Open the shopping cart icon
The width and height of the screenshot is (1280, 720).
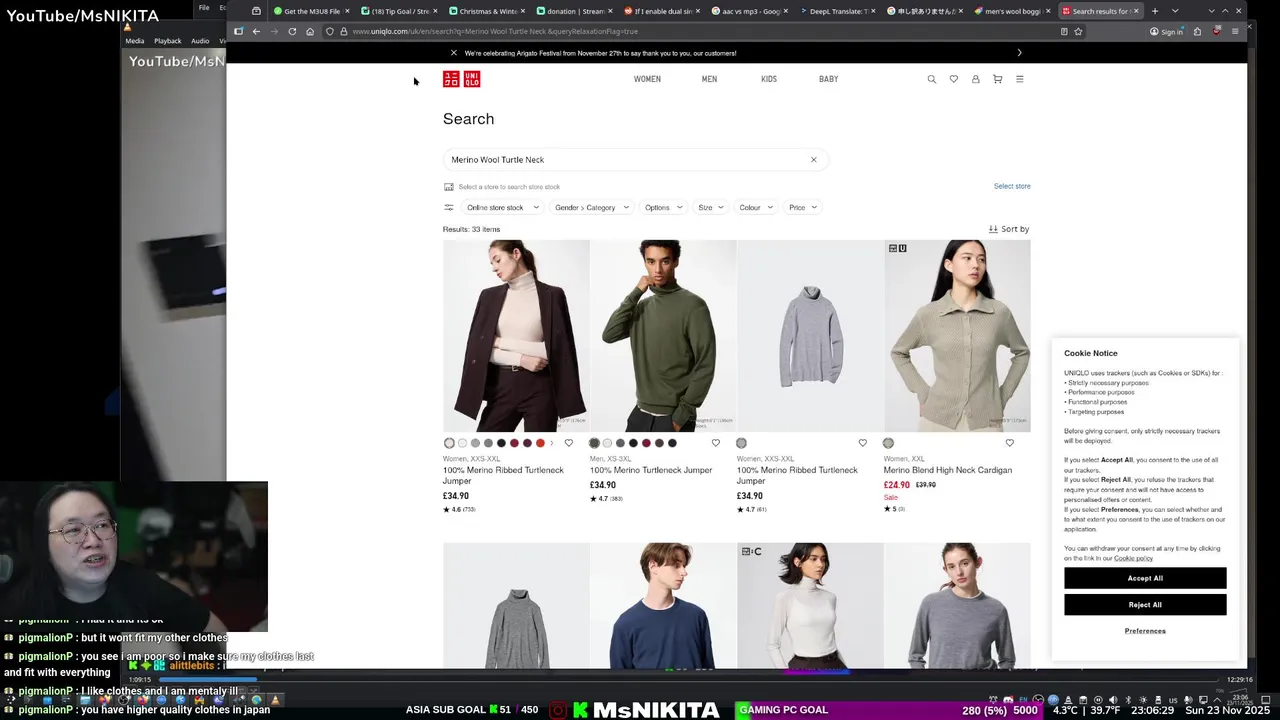point(997,79)
